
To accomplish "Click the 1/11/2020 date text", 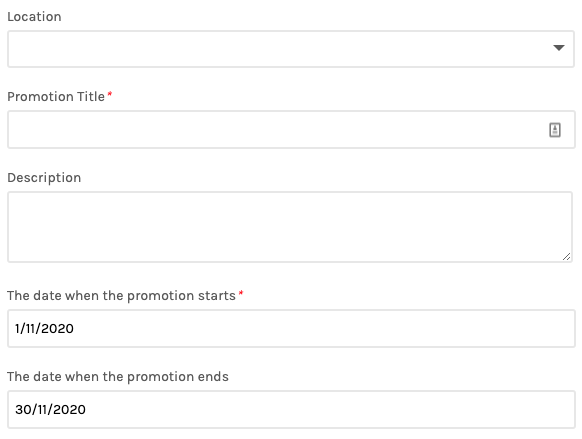I will 44,328.
